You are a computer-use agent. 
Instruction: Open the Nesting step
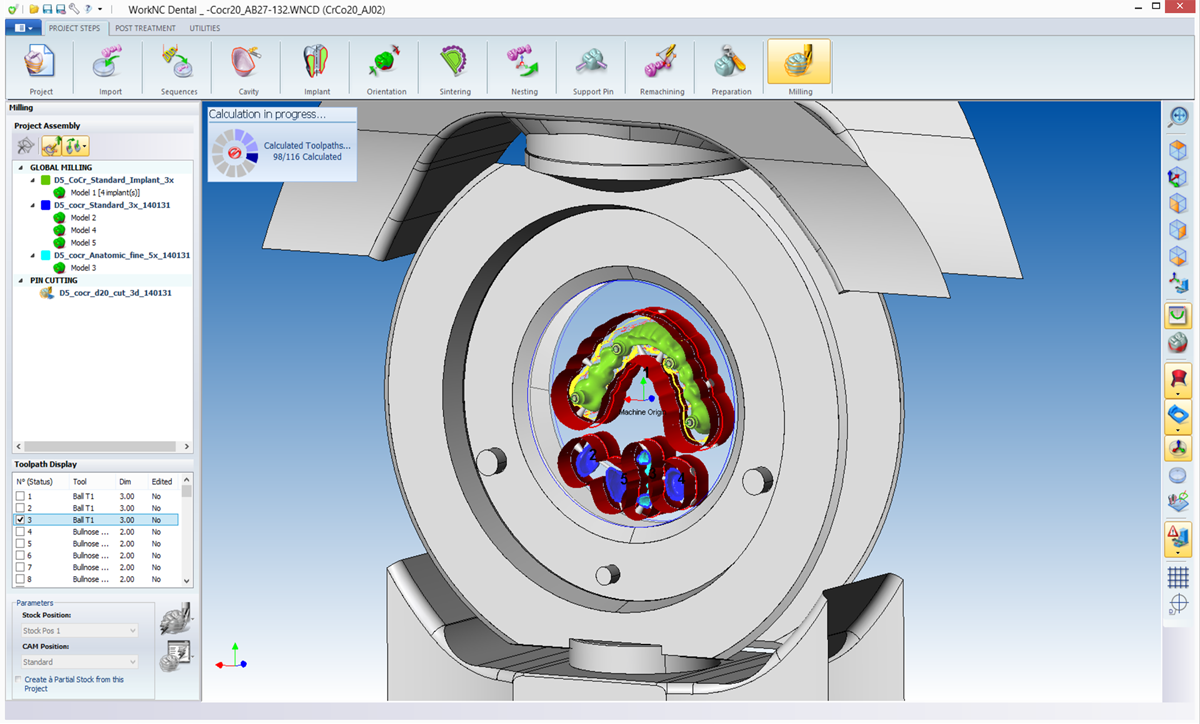tap(524, 68)
